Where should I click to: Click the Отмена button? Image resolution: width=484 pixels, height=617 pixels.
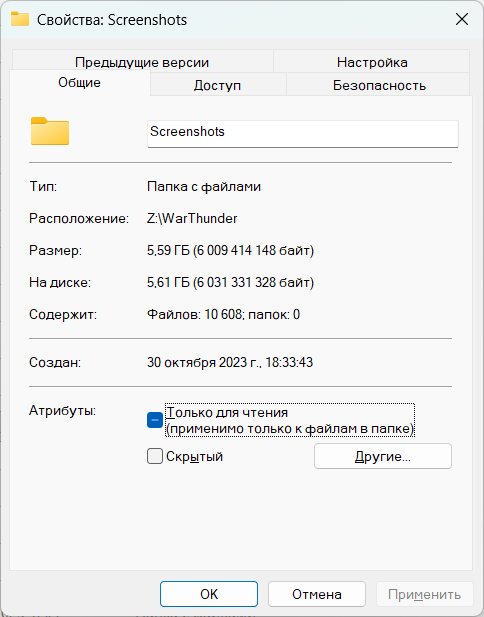point(317,594)
